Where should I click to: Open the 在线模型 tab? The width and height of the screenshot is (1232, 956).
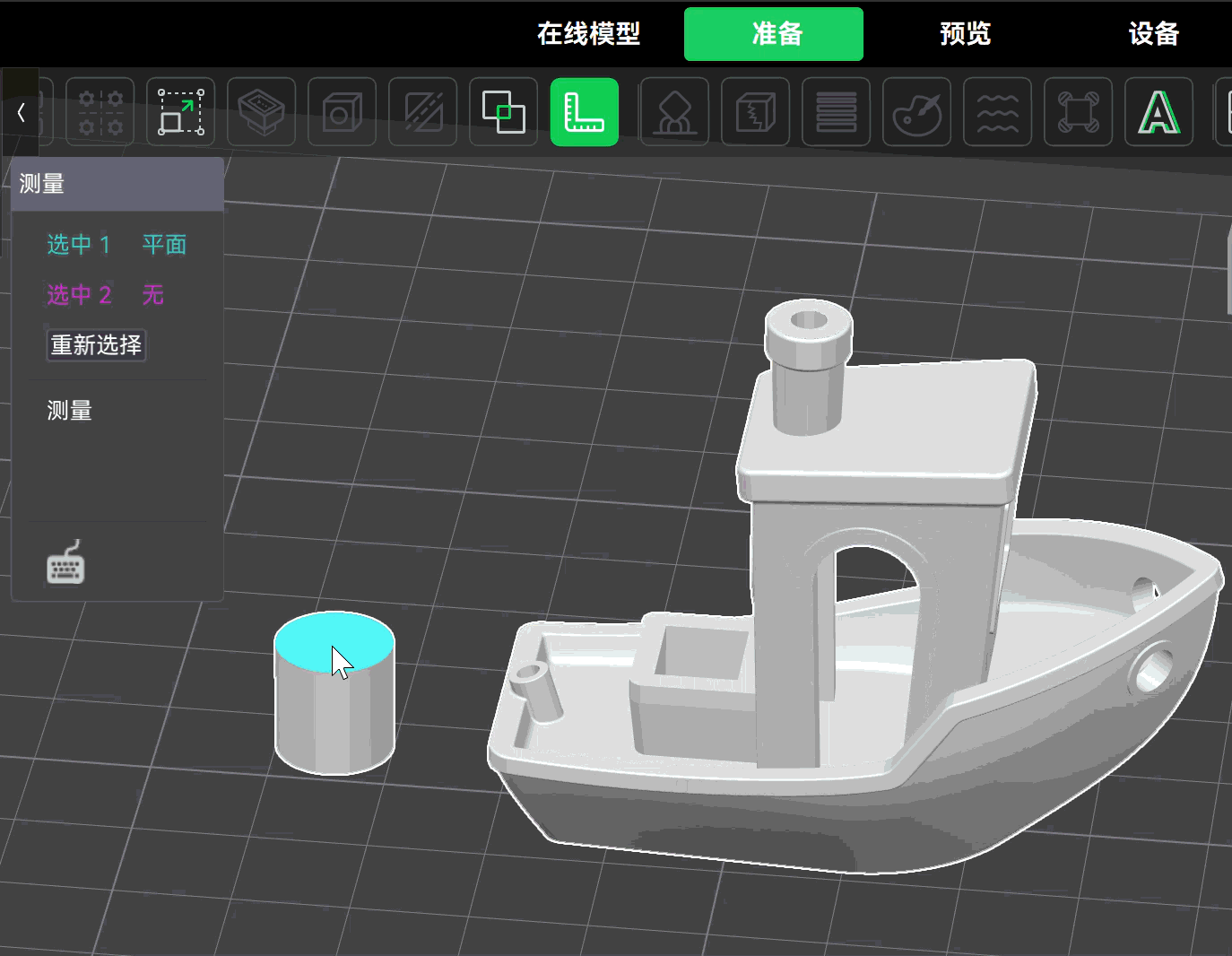coord(588,34)
